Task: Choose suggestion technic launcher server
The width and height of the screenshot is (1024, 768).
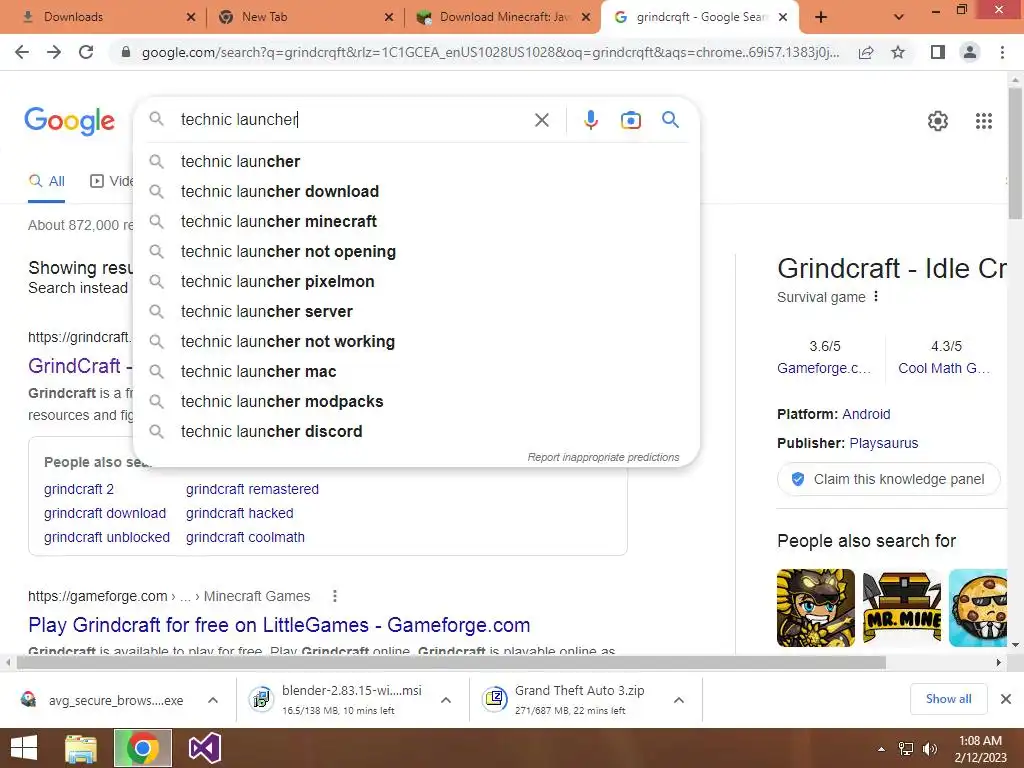Action: click(416, 312)
